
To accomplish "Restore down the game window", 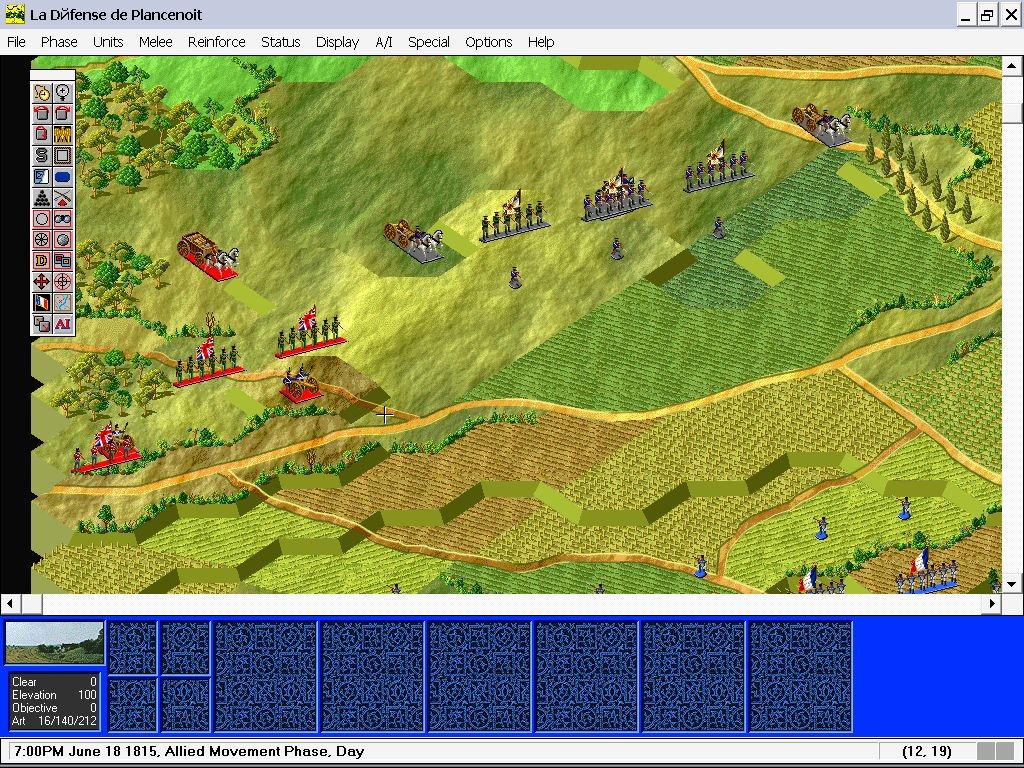I will [987, 14].
